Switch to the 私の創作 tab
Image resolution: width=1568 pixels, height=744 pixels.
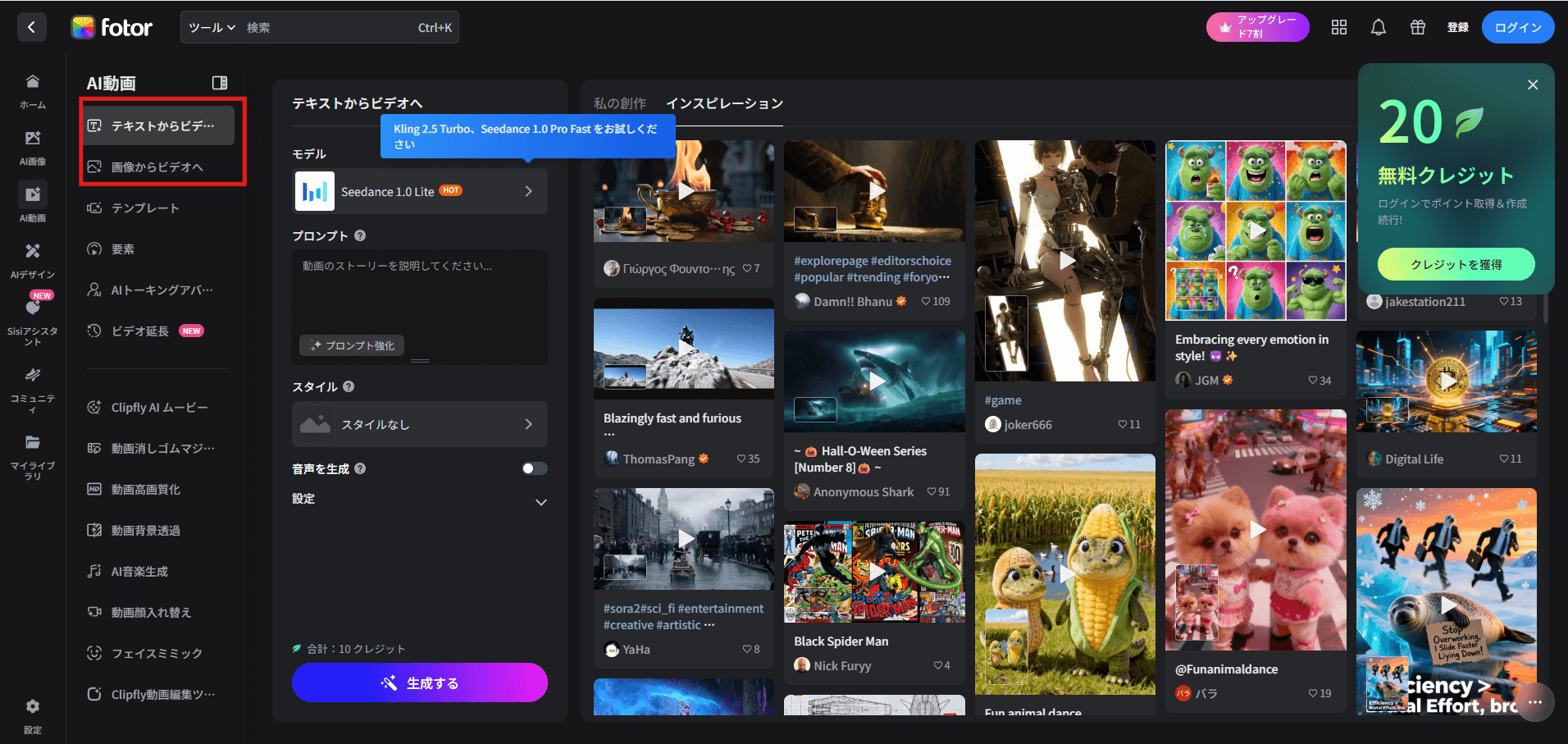coord(620,103)
